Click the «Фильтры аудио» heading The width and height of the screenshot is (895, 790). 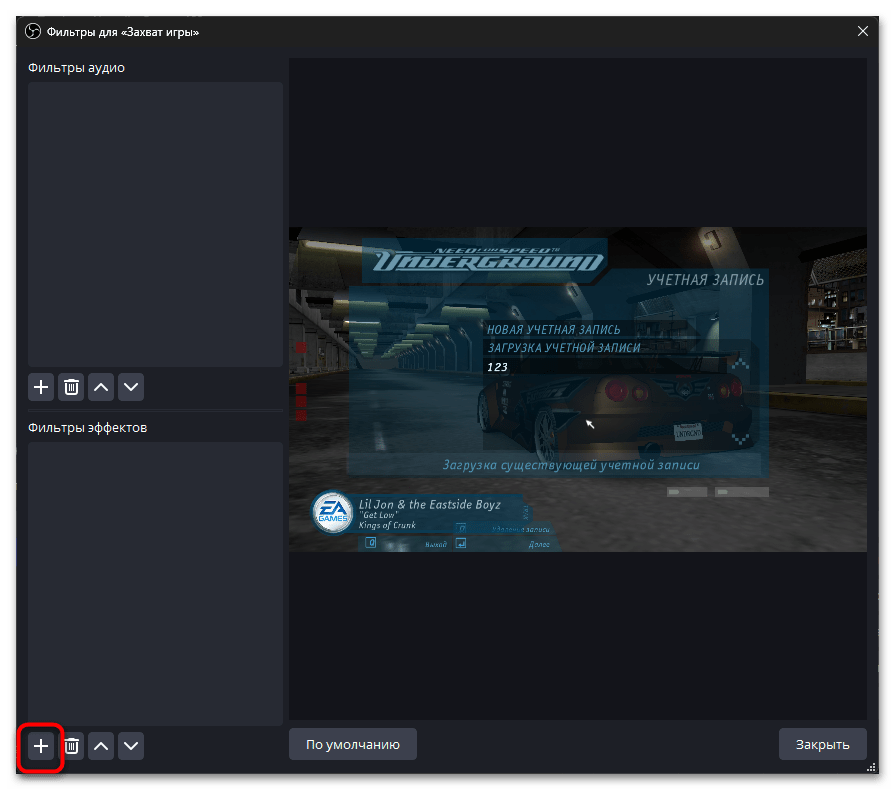click(76, 67)
